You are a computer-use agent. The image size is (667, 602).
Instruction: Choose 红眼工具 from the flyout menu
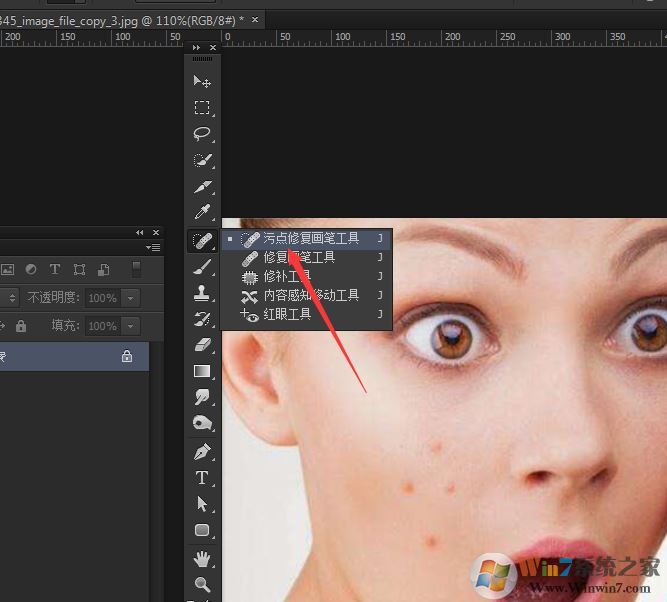tap(287, 314)
